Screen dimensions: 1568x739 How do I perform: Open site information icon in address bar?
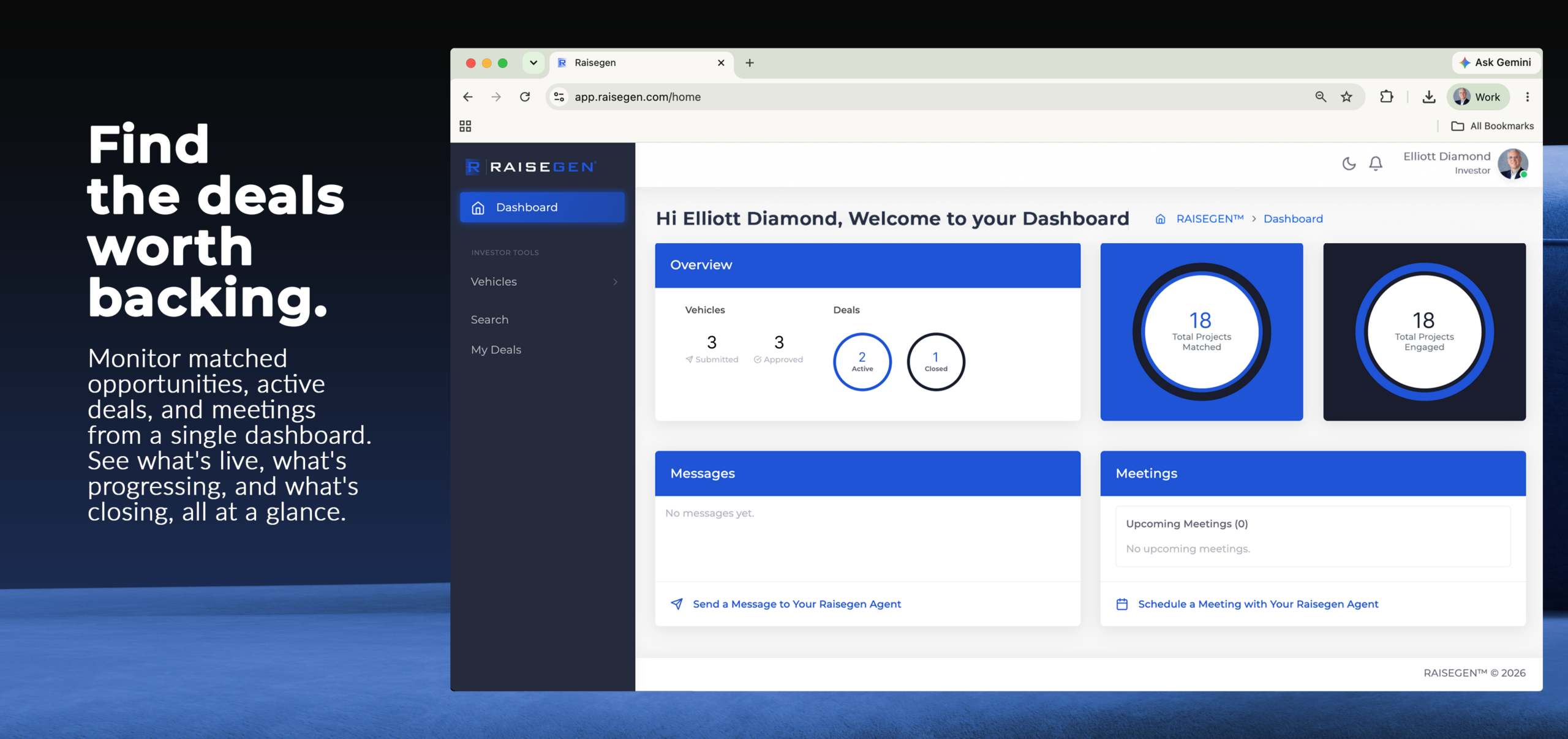pos(559,97)
